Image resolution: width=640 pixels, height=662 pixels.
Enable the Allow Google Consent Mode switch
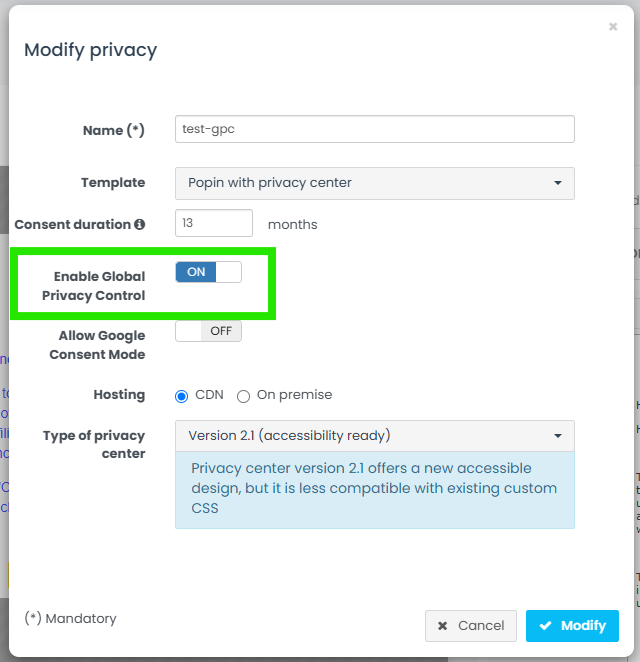(208, 331)
